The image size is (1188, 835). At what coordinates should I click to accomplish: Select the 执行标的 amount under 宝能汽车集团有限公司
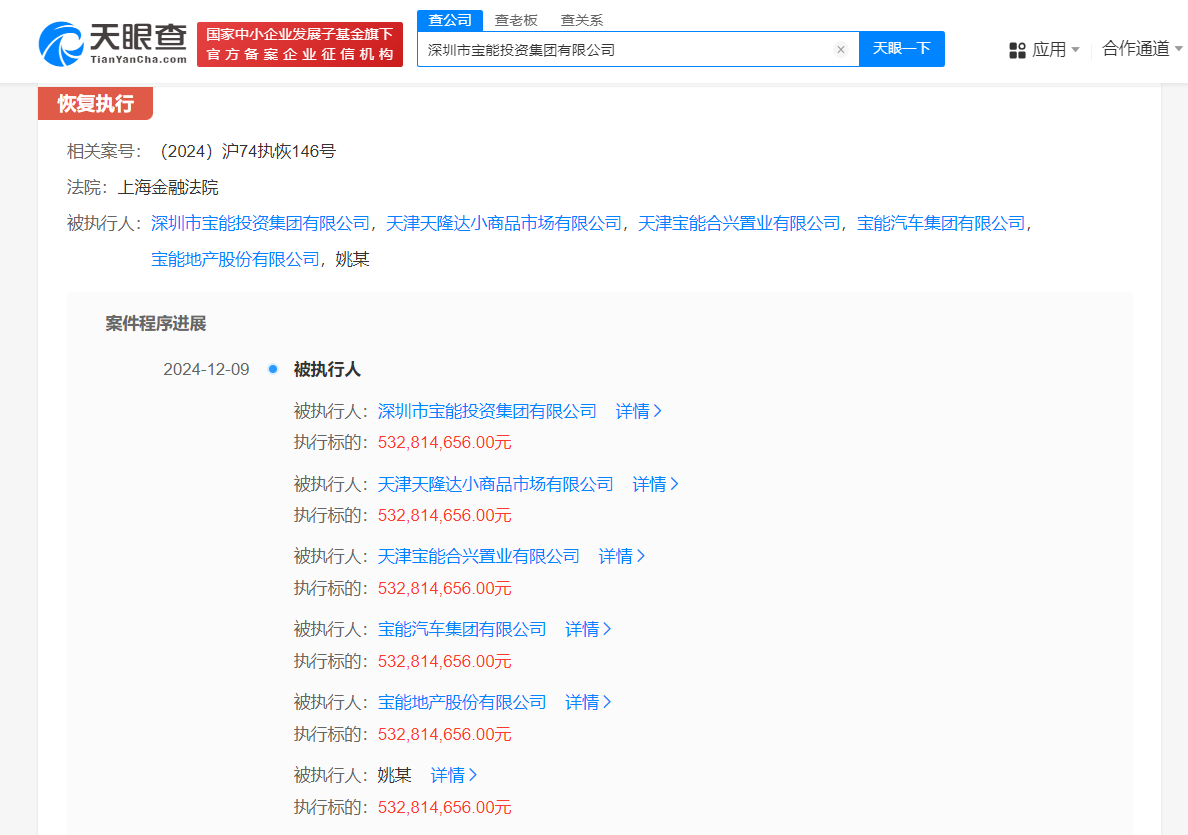point(444,661)
